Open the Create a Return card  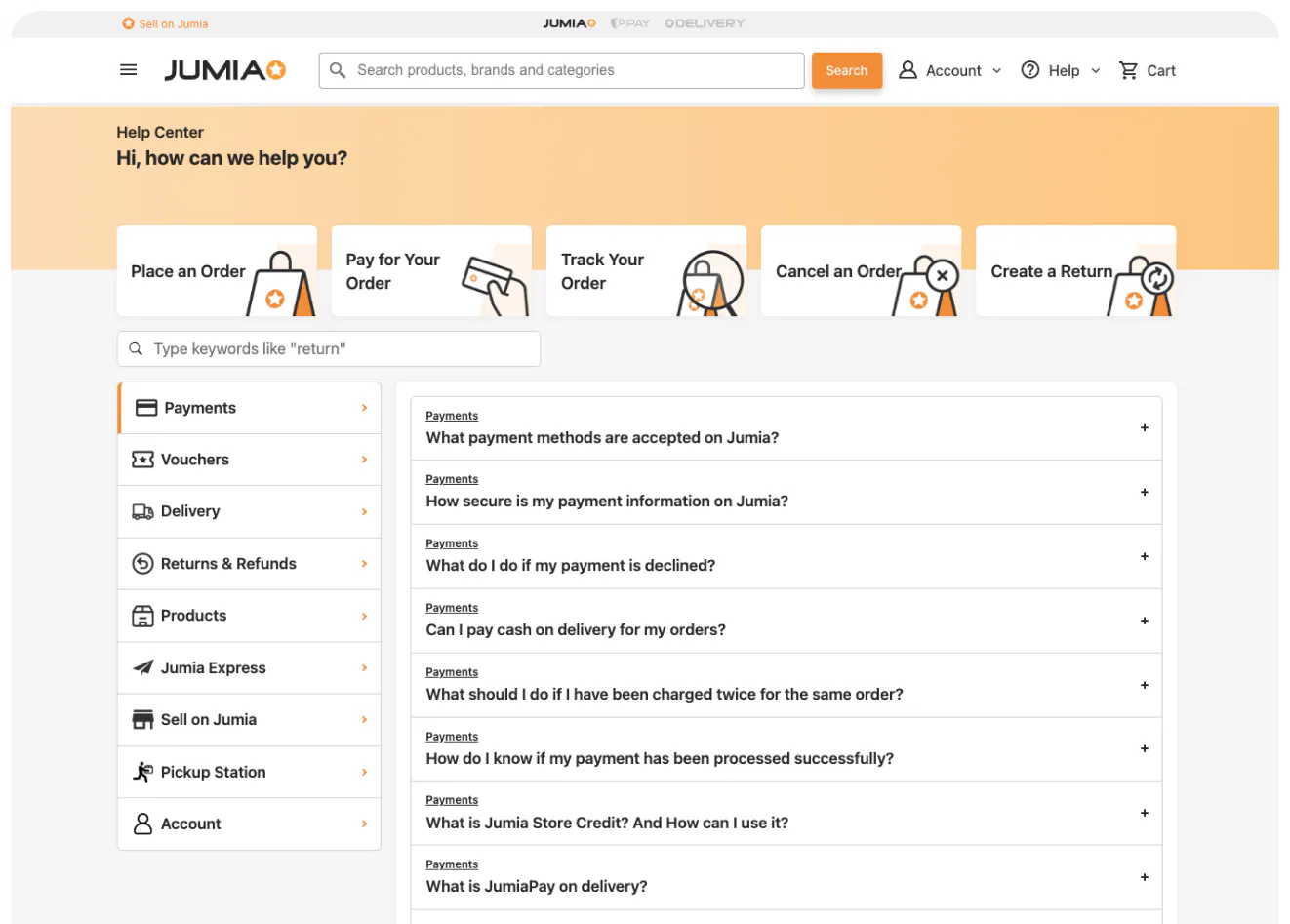(x=1075, y=271)
